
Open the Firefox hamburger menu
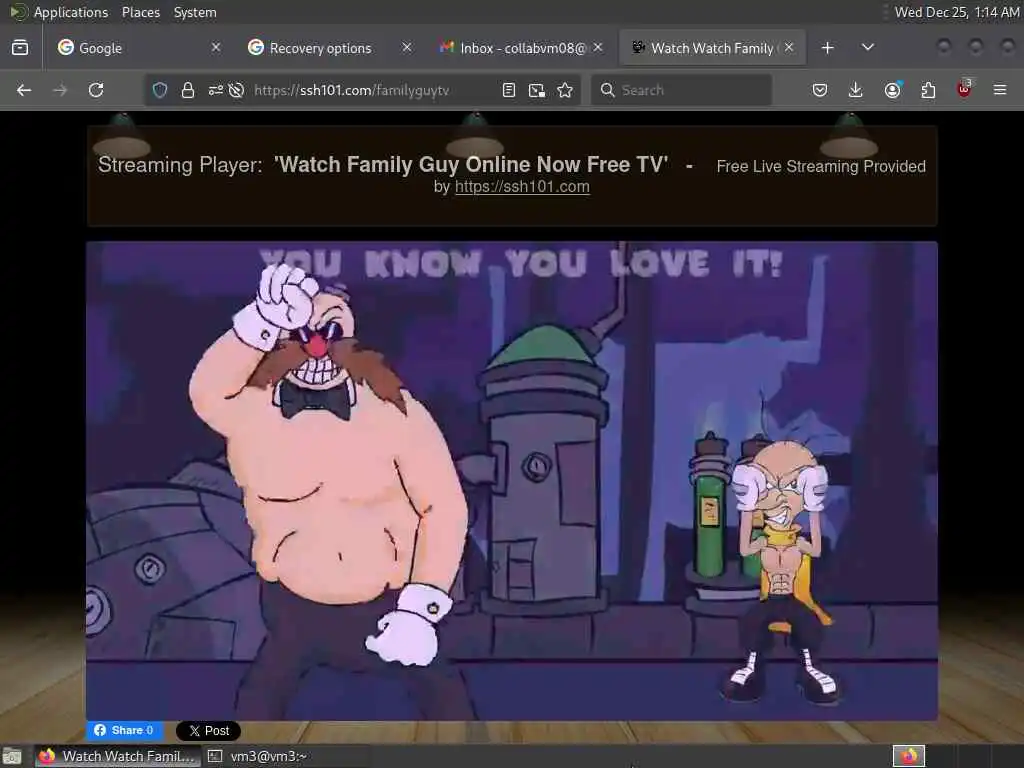click(1000, 90)
